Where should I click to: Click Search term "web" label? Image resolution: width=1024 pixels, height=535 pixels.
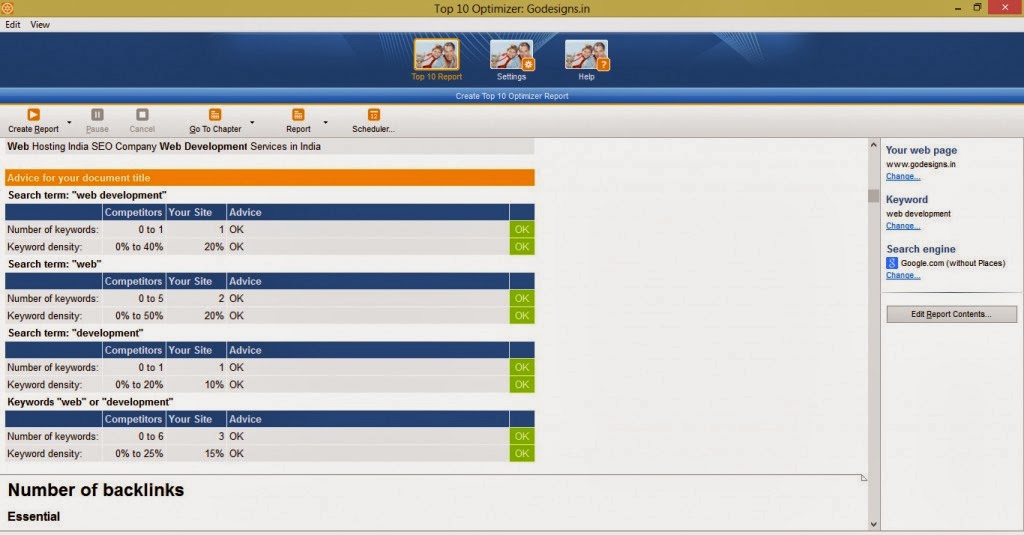[54, 265]
